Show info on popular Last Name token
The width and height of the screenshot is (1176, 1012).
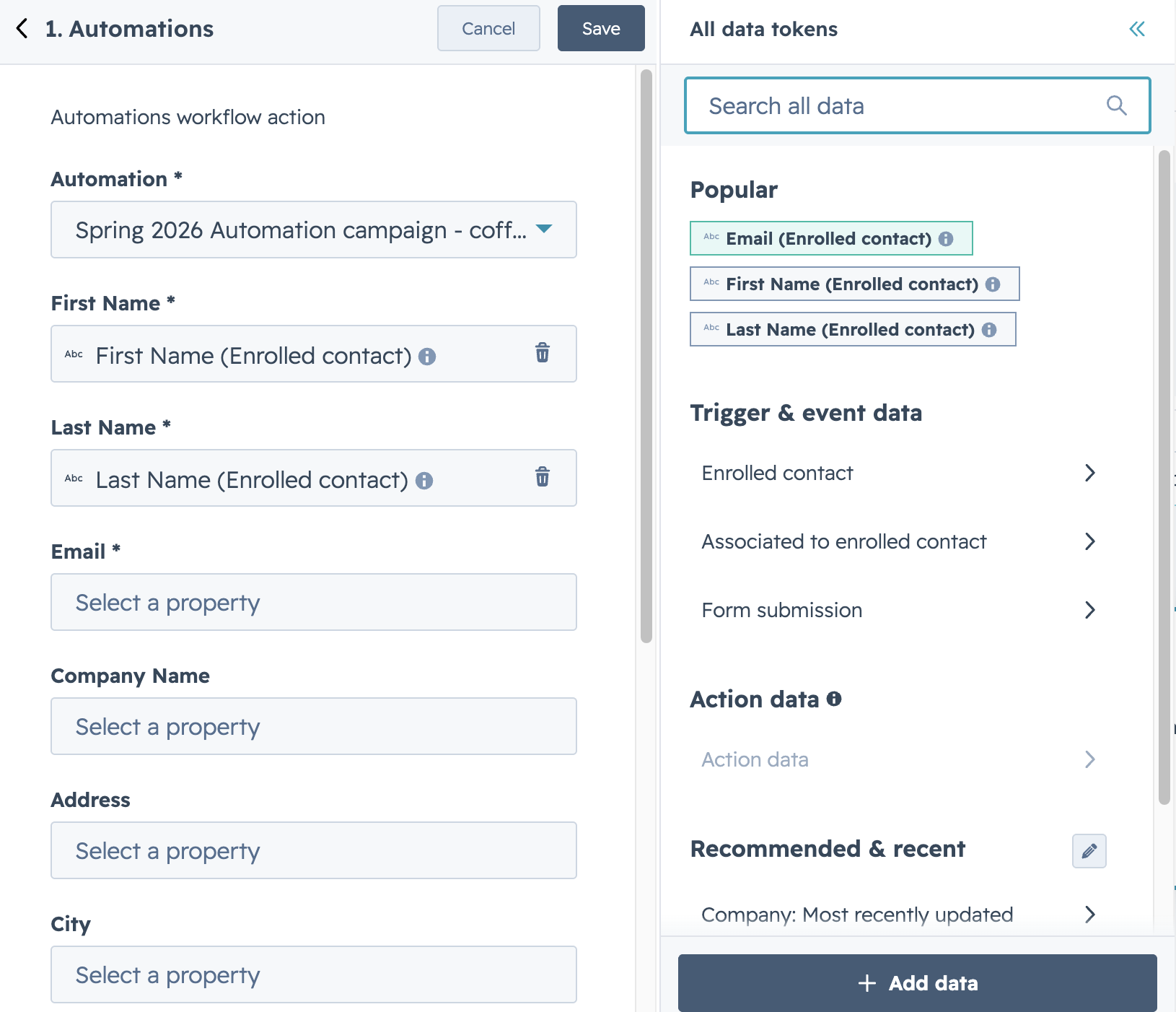pyautogui.click(x=989, y=330)
